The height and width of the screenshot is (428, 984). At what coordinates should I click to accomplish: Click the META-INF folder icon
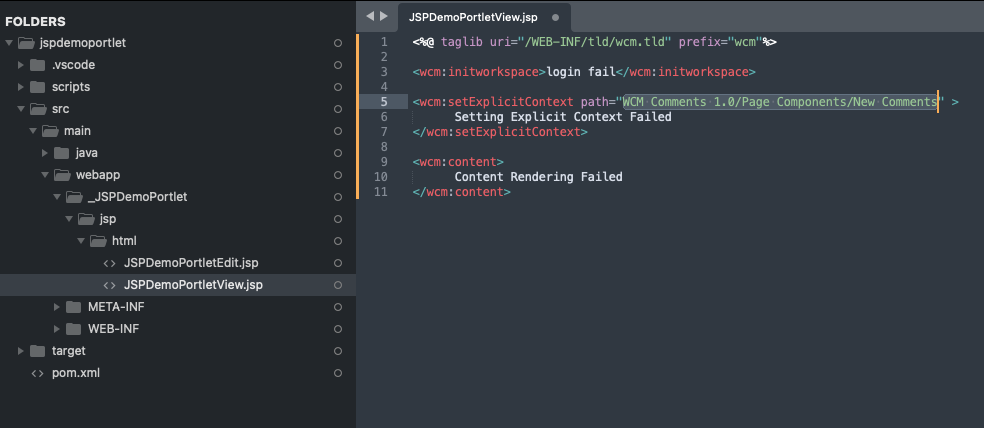click(x=73, y=307)
